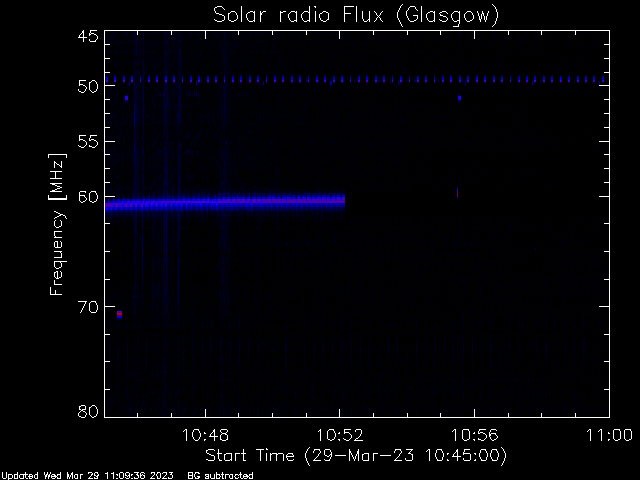Click the 'BG subtracted' note
The width and height of the screenshot is (640, 480).
point(220,476)
